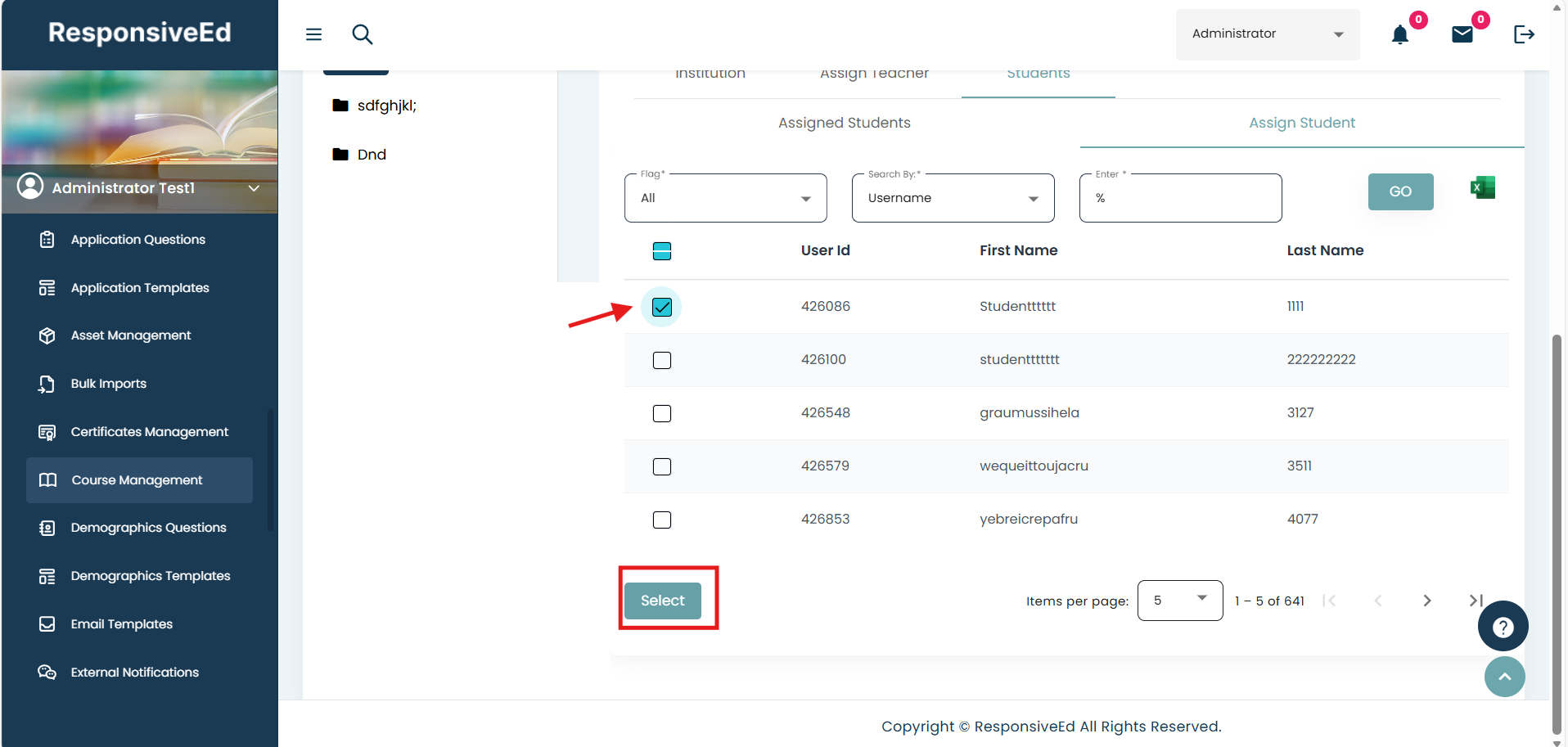The width and height of the screenshot is (1568, 747).
Task: Open search with the magnifier icon
Action: (362, 34)
